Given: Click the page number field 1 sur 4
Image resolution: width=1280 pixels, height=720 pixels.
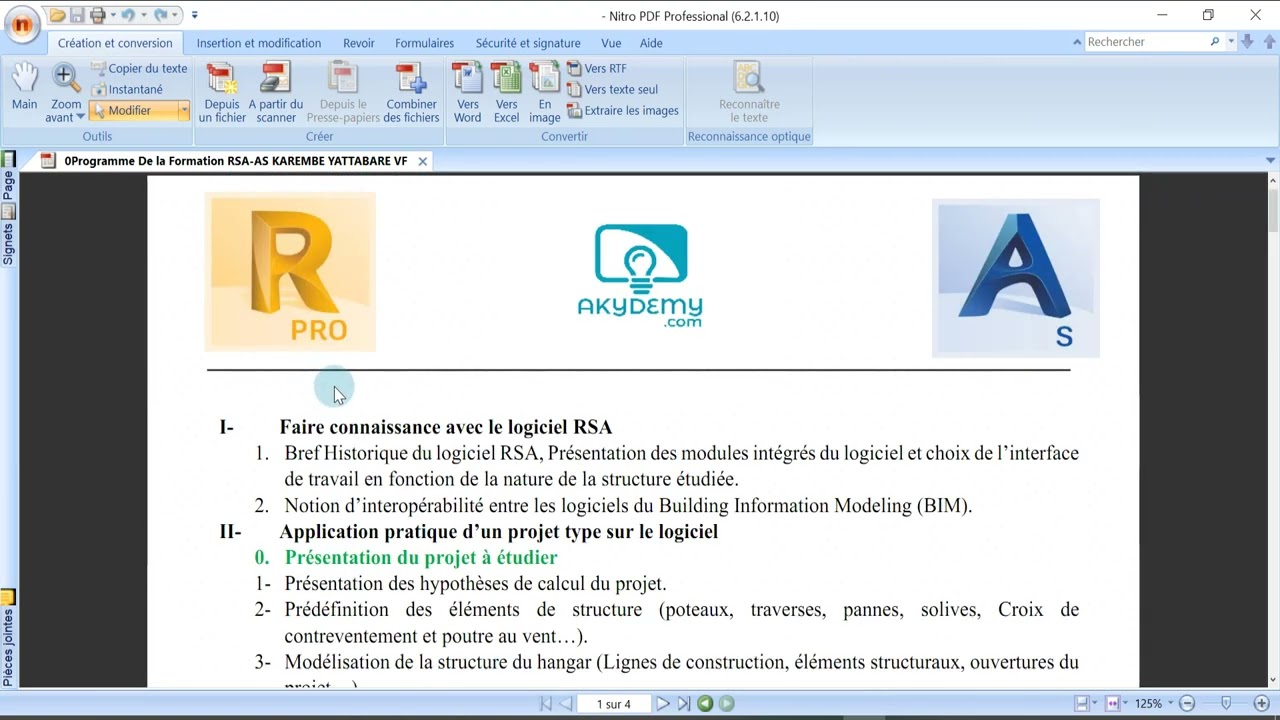Looking at the screenshot, I should pyautogui.click(x=613, y=704).
